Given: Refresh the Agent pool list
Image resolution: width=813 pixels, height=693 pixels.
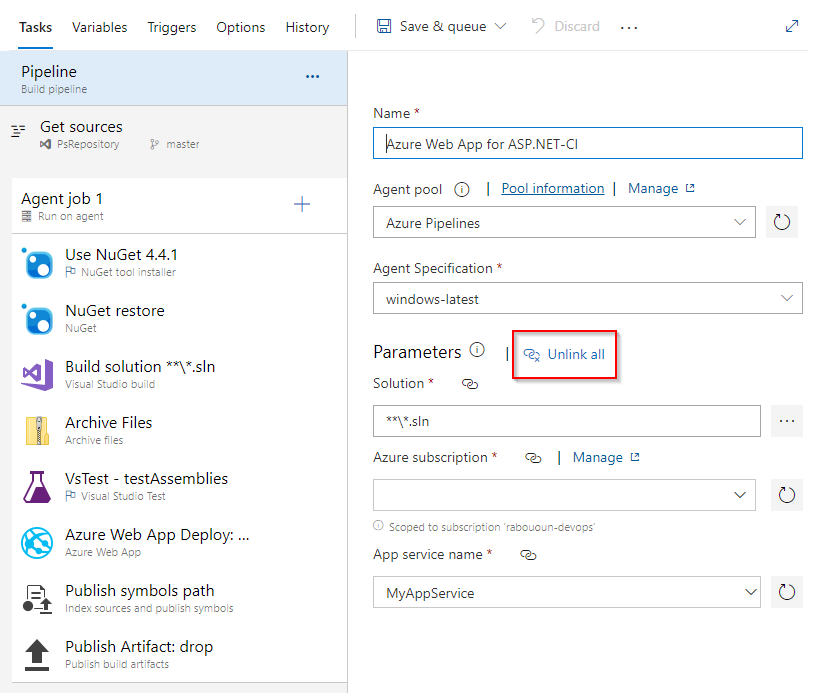Looking at the screenshot, I should 782,223.
